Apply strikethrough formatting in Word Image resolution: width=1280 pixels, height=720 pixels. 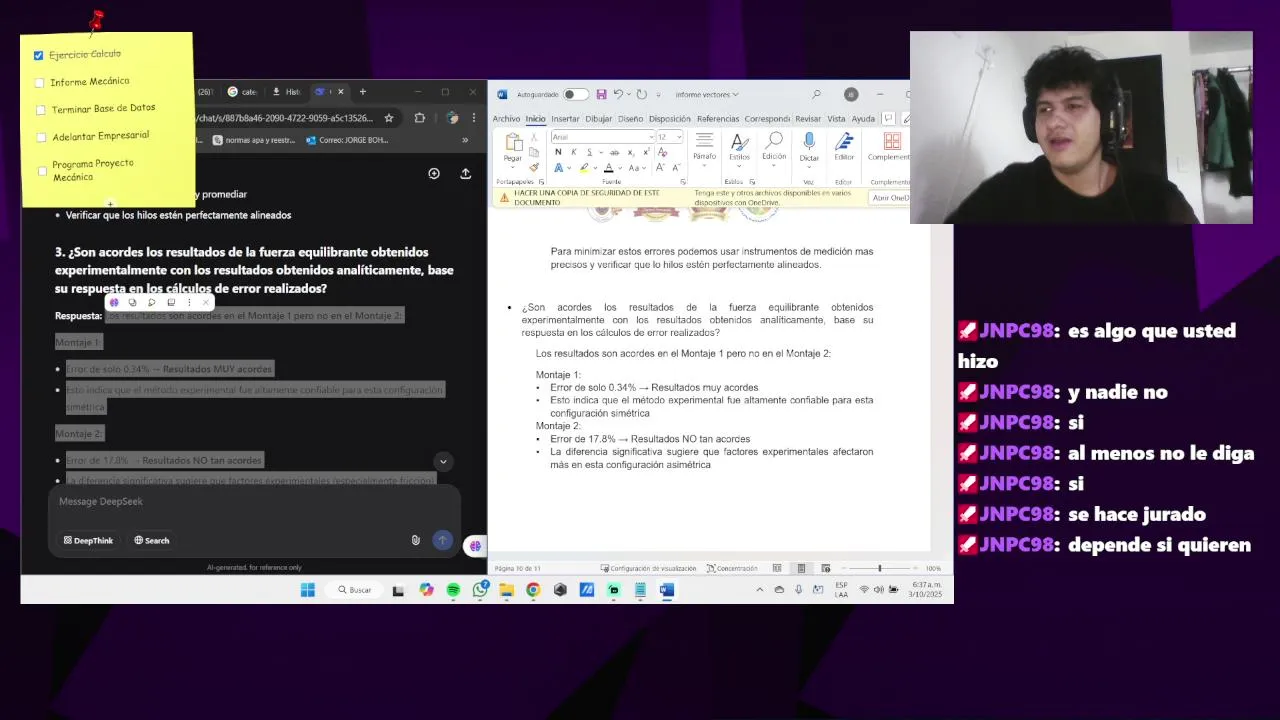coord(614,152)
